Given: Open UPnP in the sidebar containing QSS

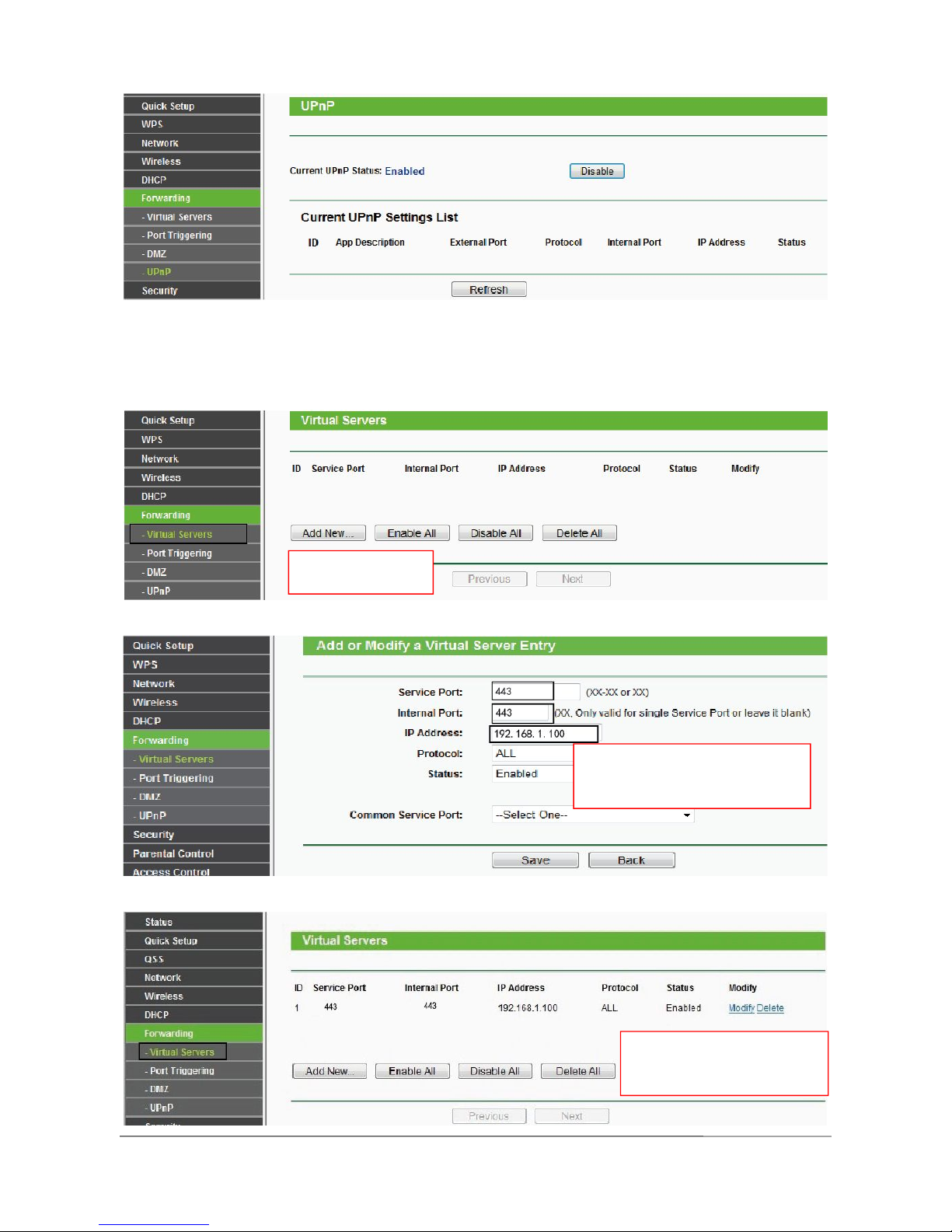Looking at the screenshot, I should (x=194, y=1108).
